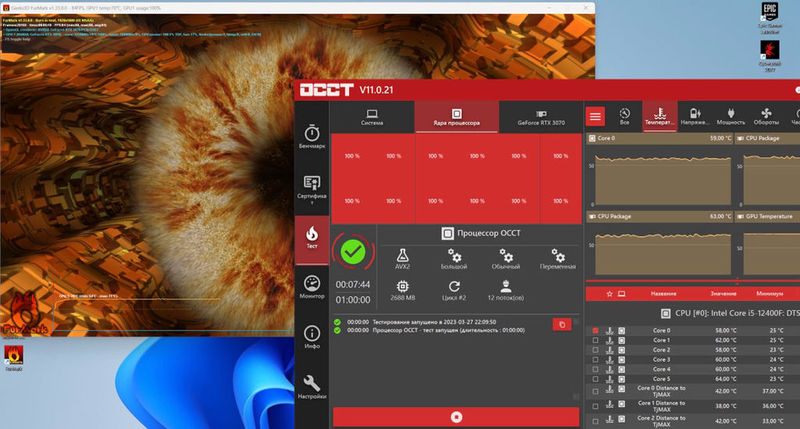Image resolution: width=800 pixels, height=429 pixels.
Task: Check the Core 5 sensor checkbox
Action: click(x=595, y=379)
